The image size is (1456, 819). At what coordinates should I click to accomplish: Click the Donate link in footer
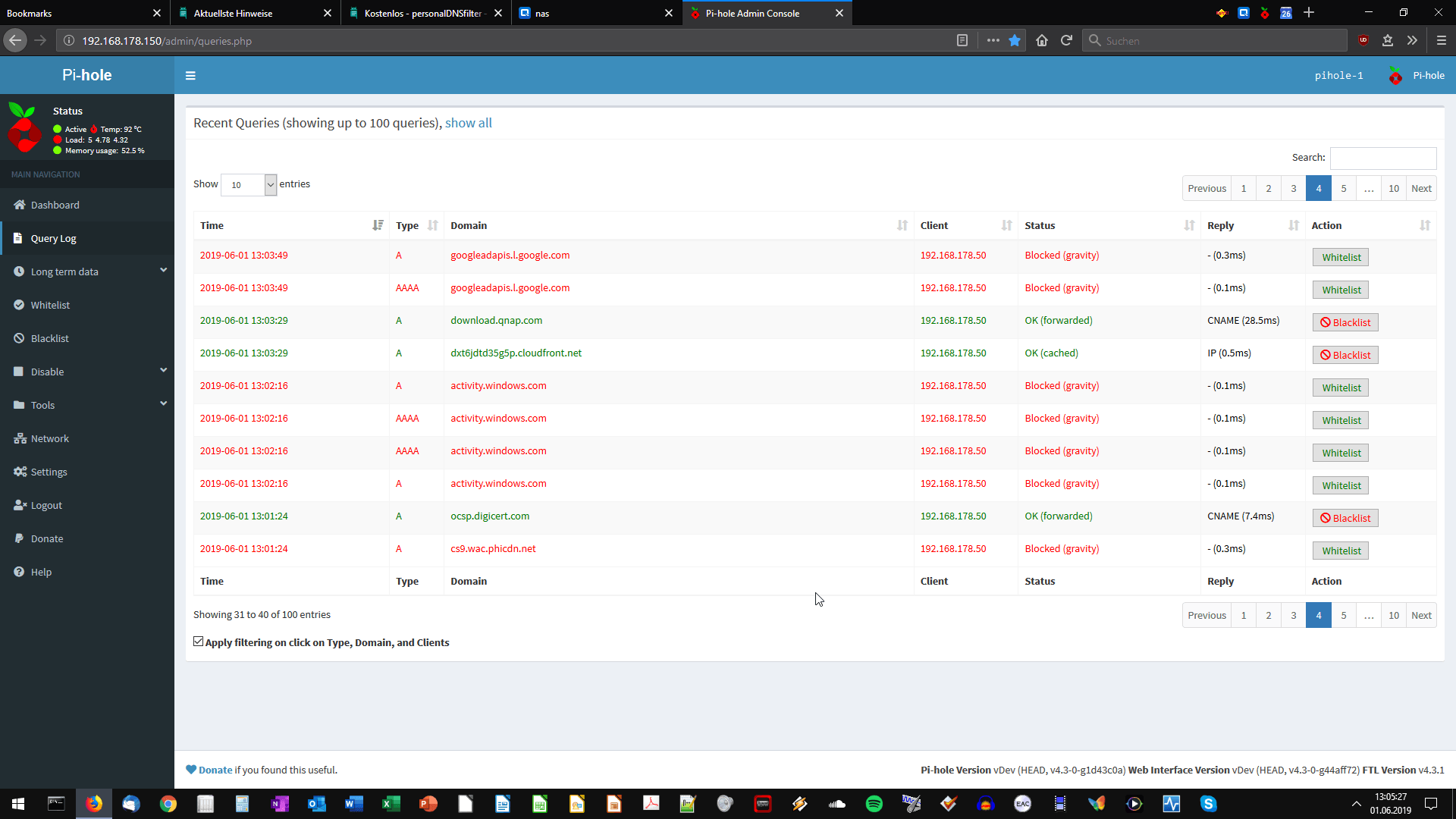215,770
